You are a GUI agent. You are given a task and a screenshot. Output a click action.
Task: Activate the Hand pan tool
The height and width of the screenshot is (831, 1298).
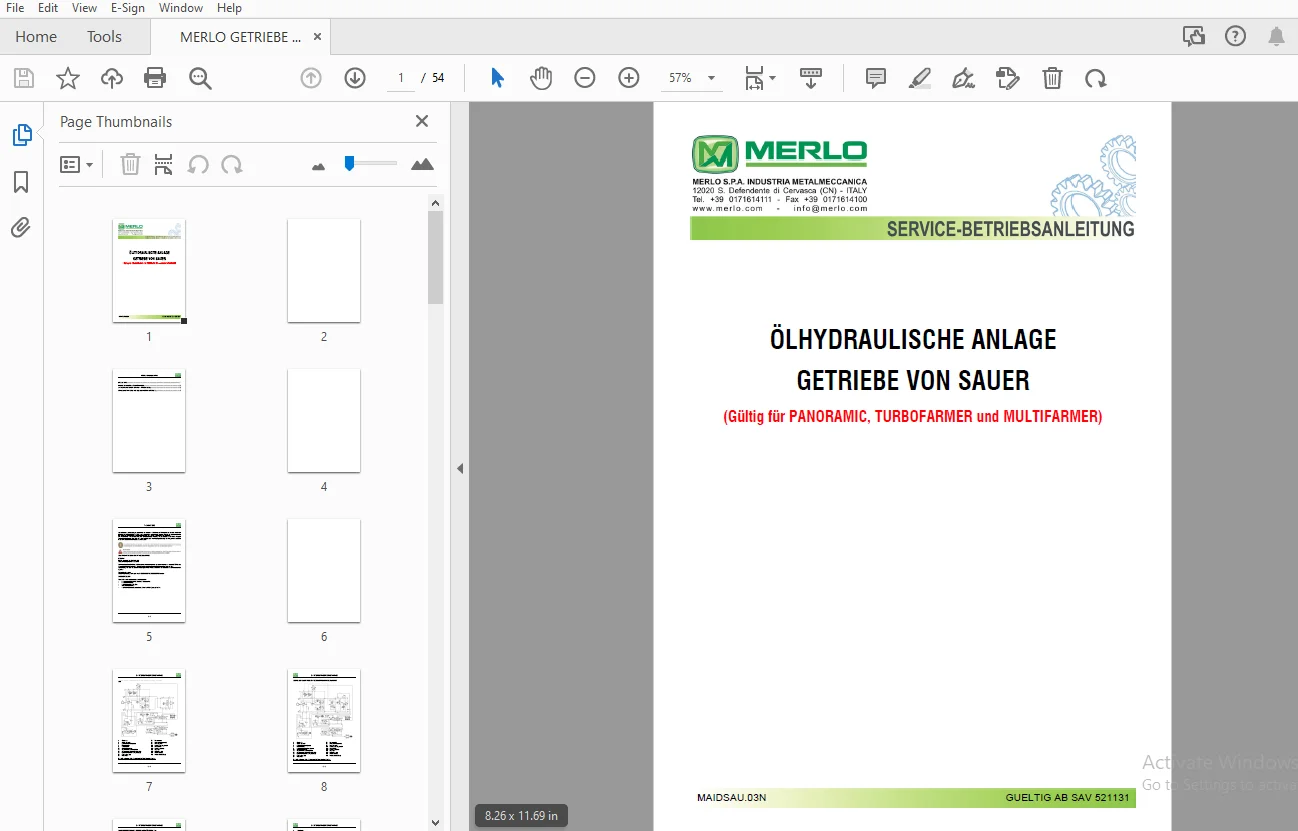click(541, 78)
